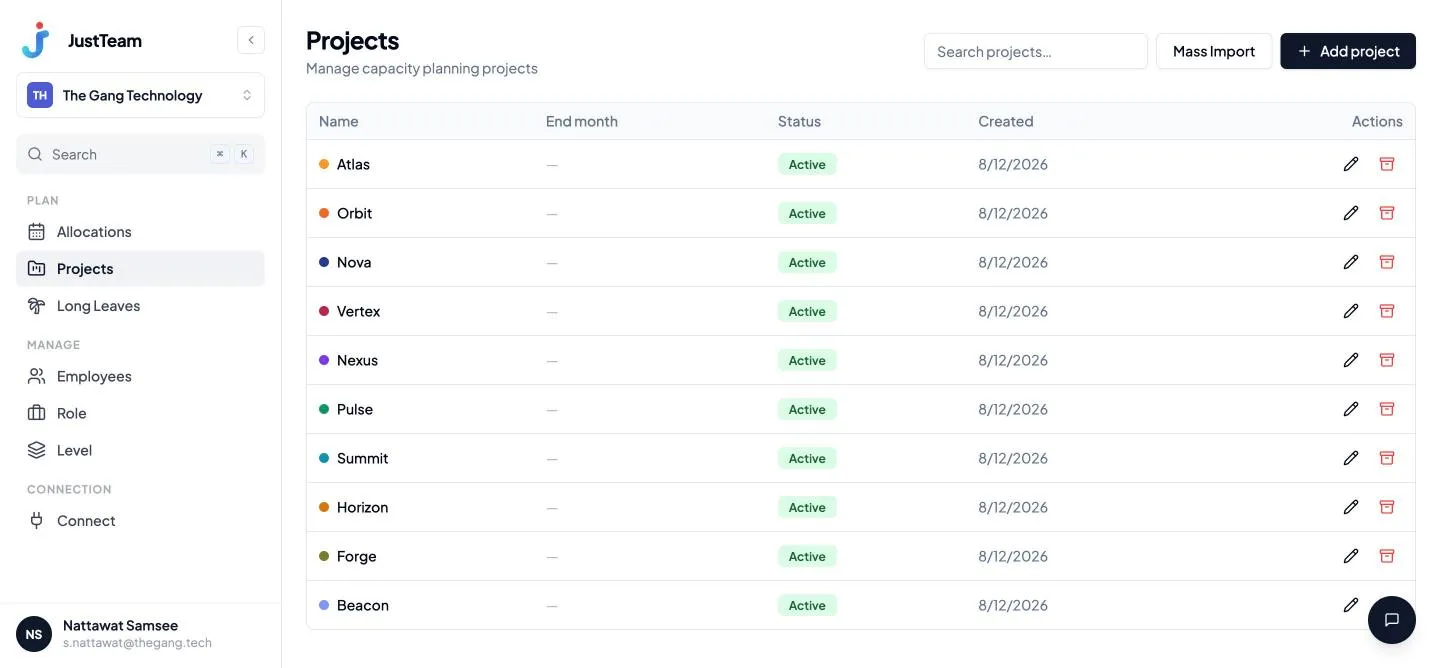The height and width of the screenshot is (668, 1440).
Task: Click the Status column header
Action: pos(799,121)
